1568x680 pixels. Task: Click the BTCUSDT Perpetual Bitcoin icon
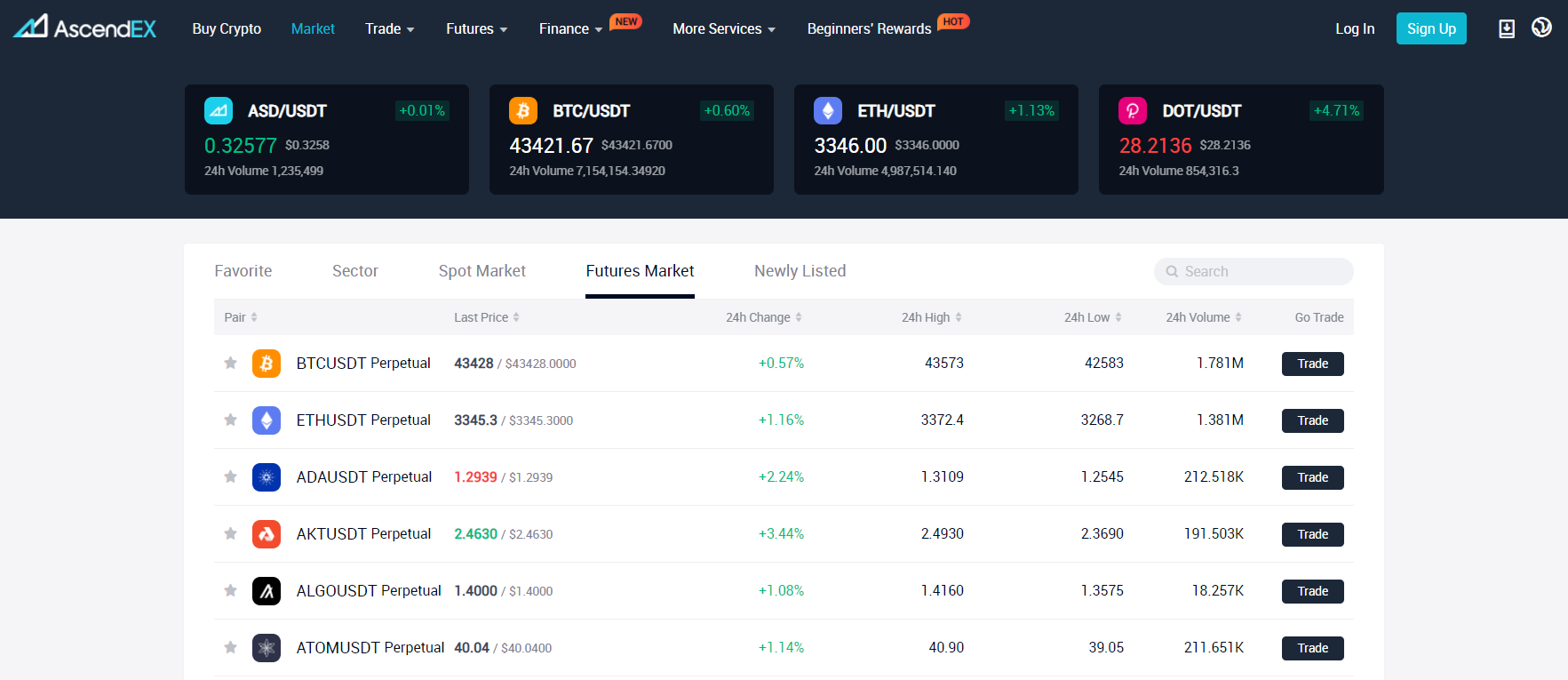[x=267, y=364]
